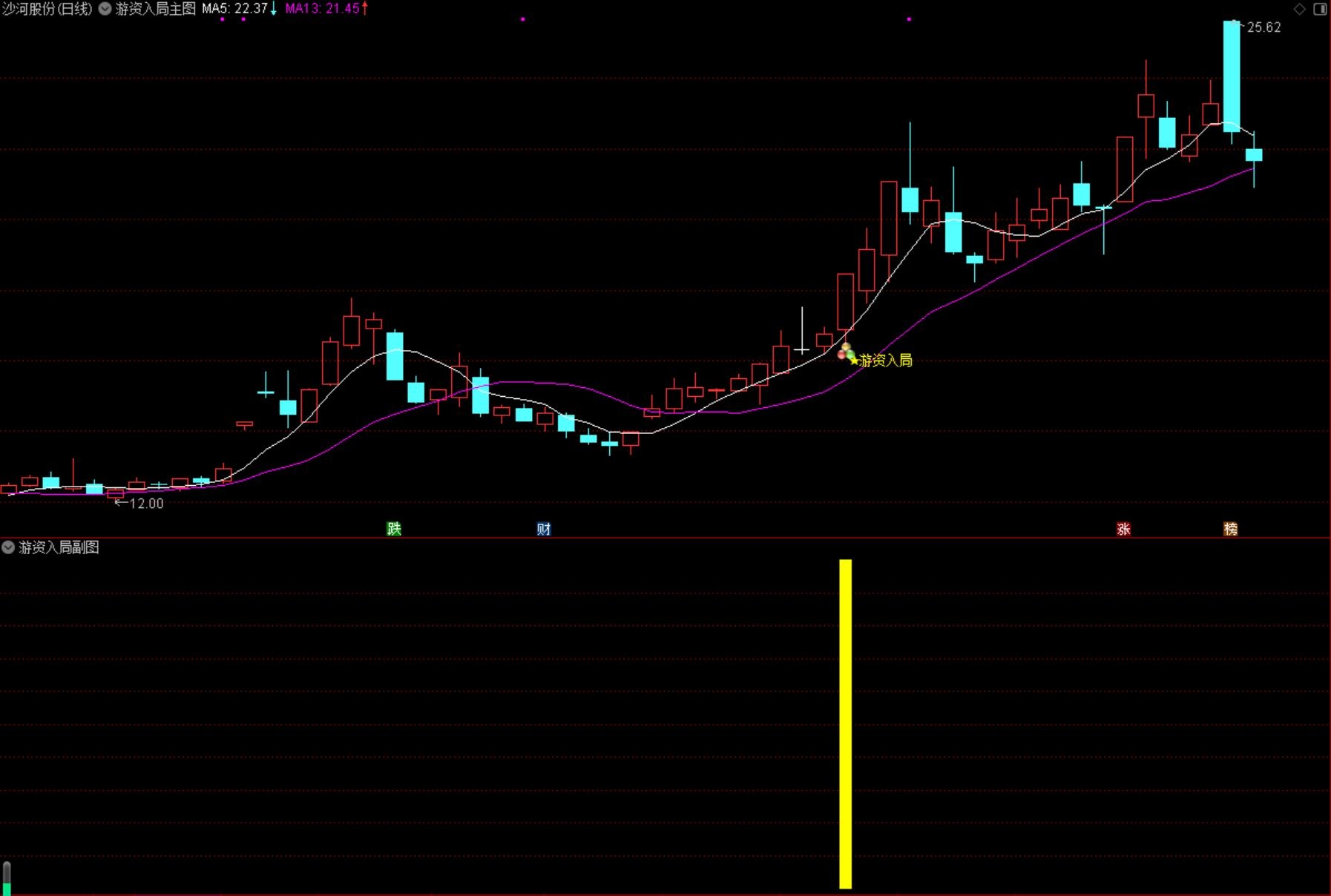The height and width of the screenshot is (896, 1331).
Task: Select the 沙河股份(日线) stock title
Action: tap(47, 9)
